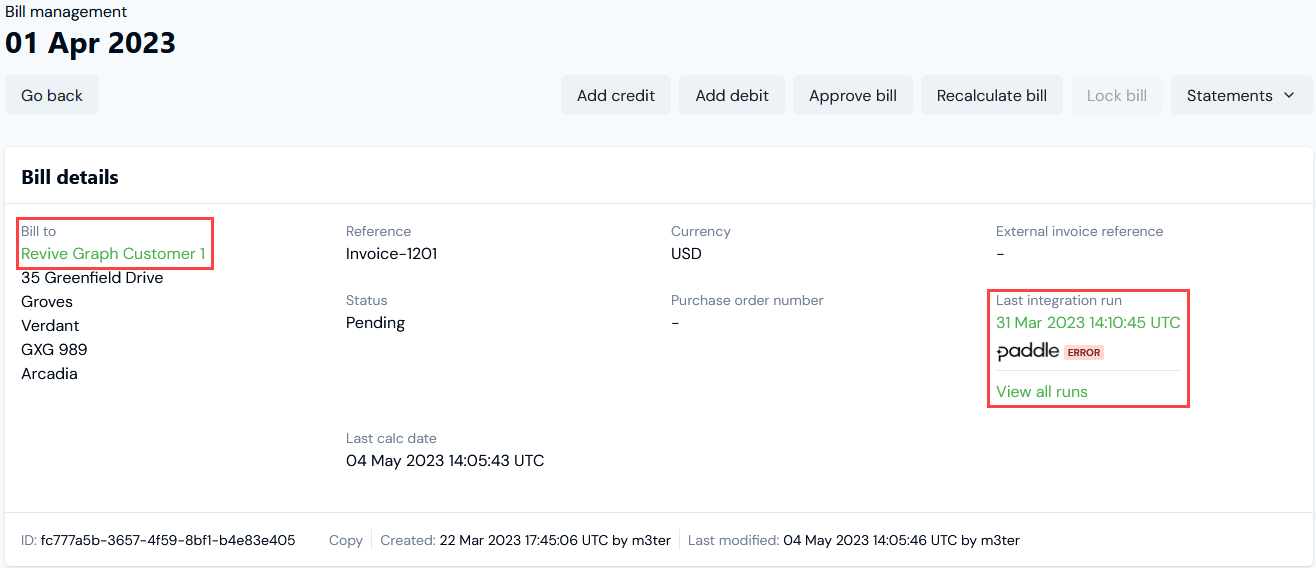The width and height of the screenshot is (1316, 568).
Task: Select the Pending status value
Action: click(376, 322)
